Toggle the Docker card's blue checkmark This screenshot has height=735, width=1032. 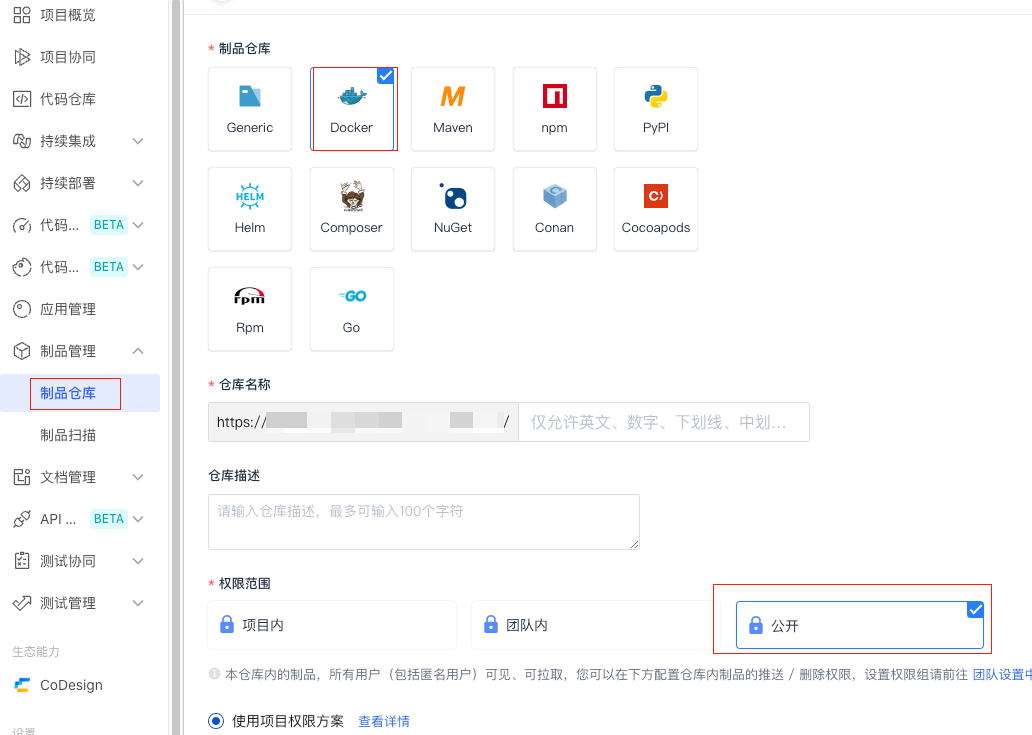(386, 76)
